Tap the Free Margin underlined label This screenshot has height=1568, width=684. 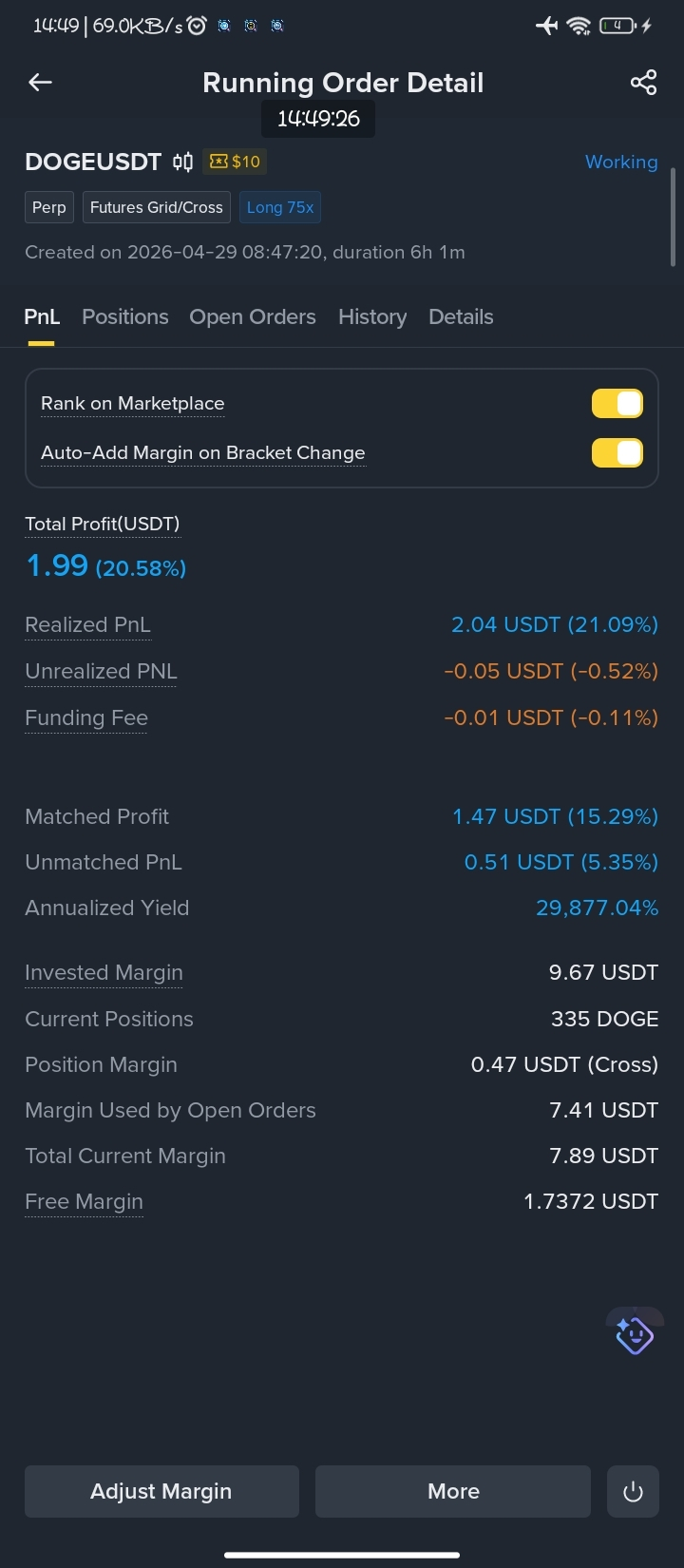[84, 1202]
